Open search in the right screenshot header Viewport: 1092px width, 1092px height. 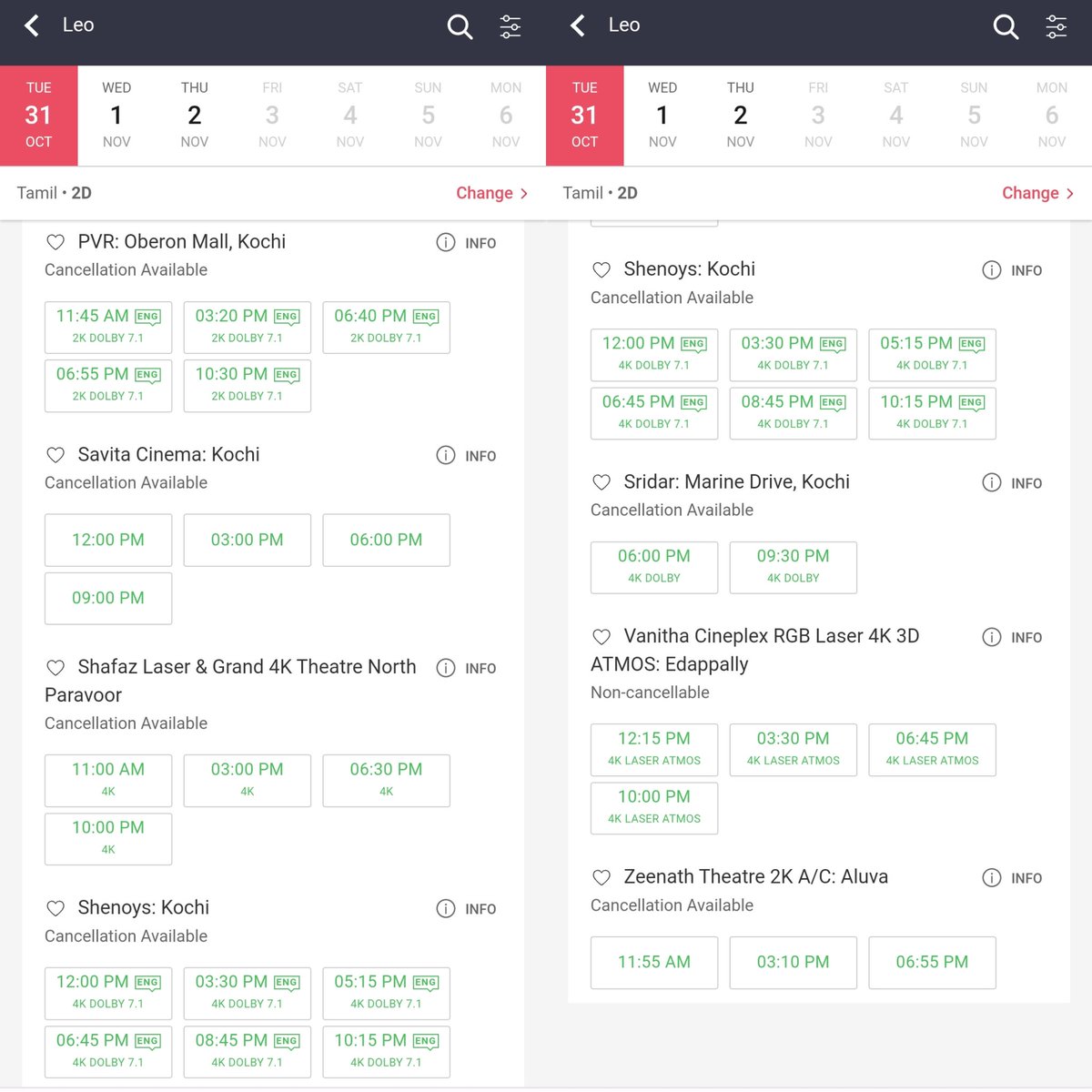tap(1006, 26)
